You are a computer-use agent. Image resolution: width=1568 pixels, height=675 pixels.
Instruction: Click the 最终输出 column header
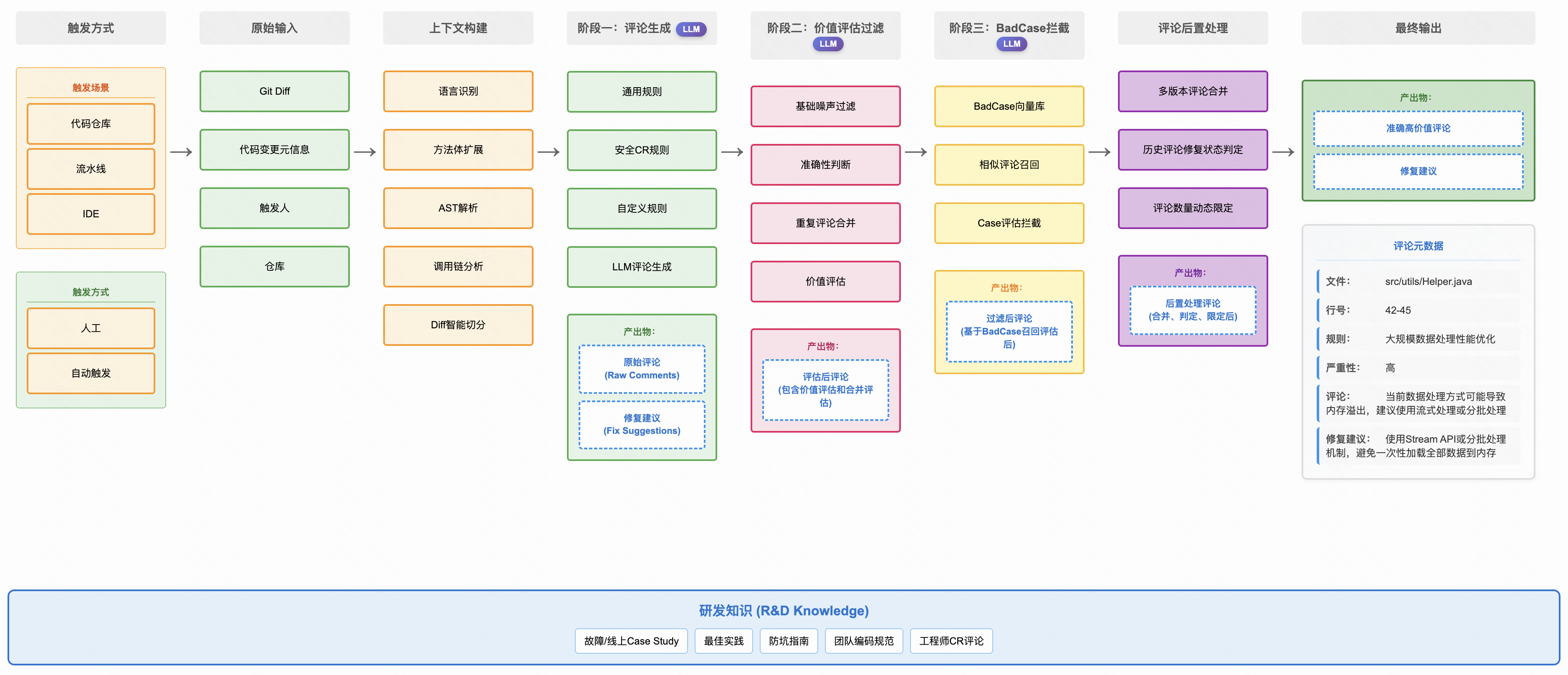coord(1418,28)
